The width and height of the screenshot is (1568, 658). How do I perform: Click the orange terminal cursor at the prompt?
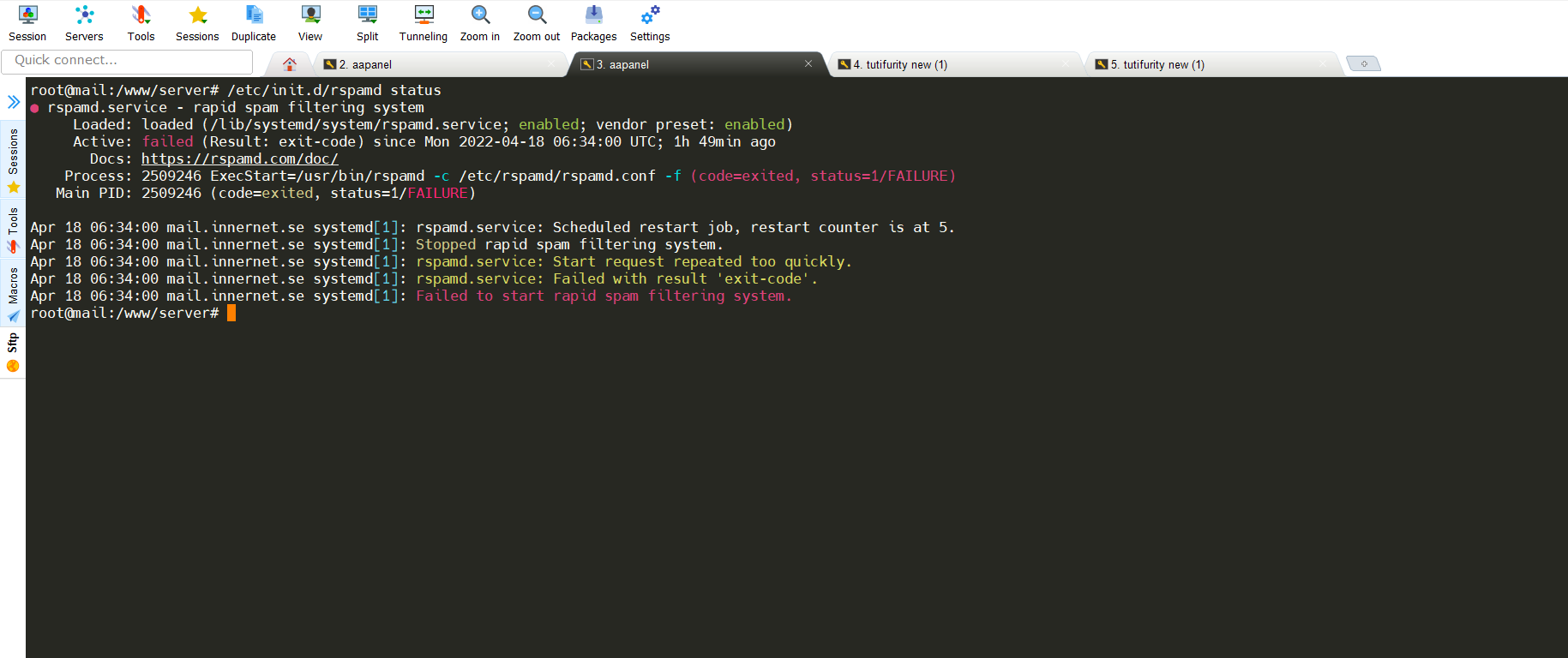point(231,313)
